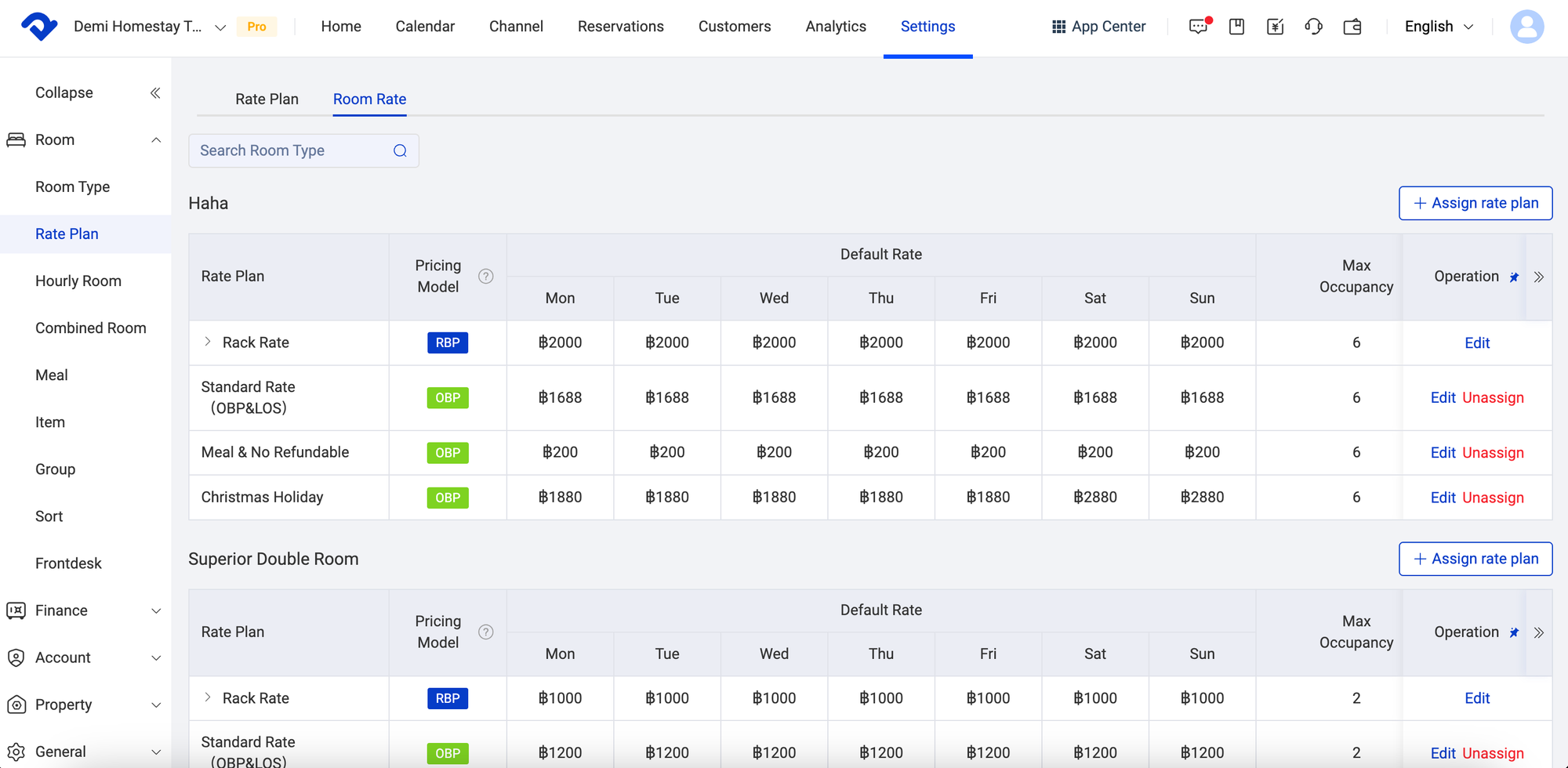
Task: Switch to the Rate Plan tab
Action: (x=267, y=99)
